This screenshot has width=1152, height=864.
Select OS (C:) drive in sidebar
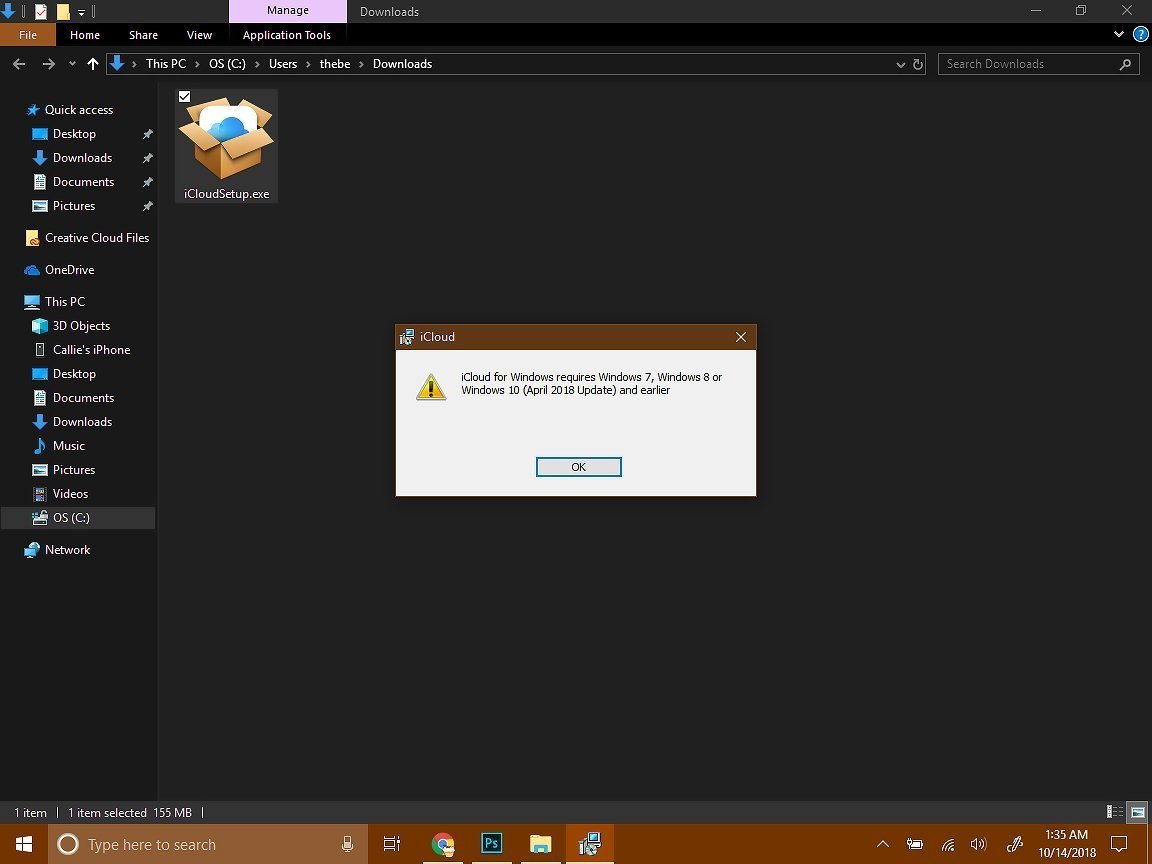point(78,517)
